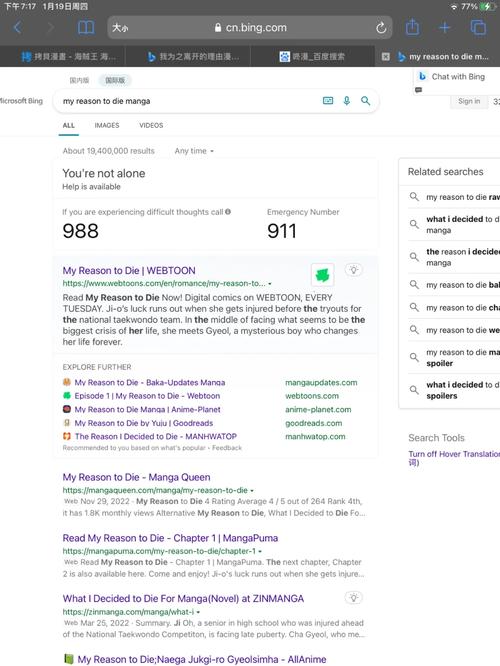Click the lightbulb icon beside ZINMANGA result

point(353,598)
